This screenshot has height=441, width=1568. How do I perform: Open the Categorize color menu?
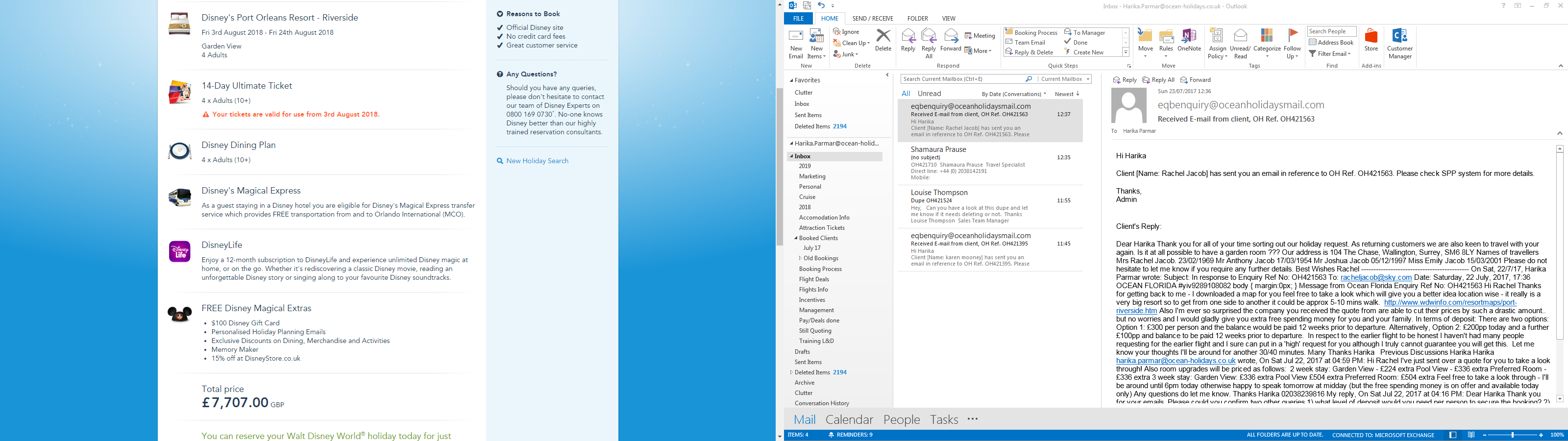[x=1267, y=44]
